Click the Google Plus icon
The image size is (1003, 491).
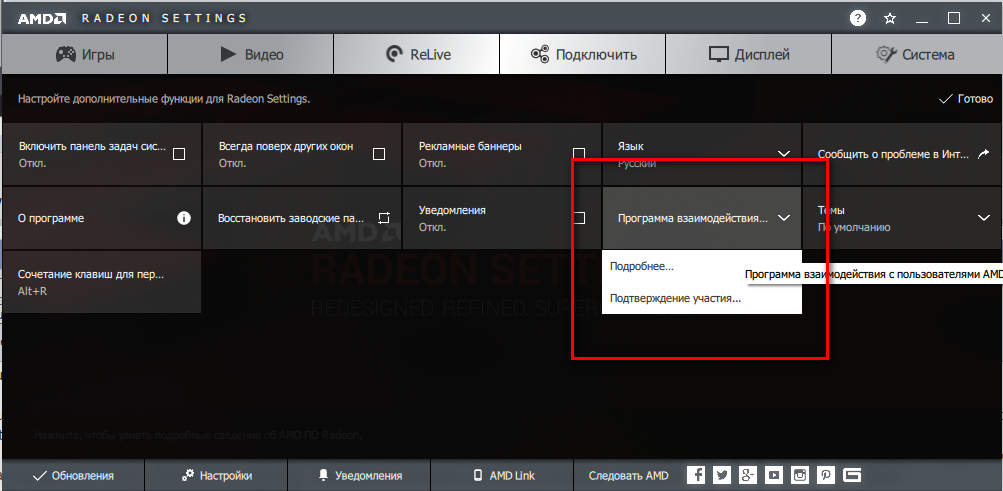tap(748, 475)
